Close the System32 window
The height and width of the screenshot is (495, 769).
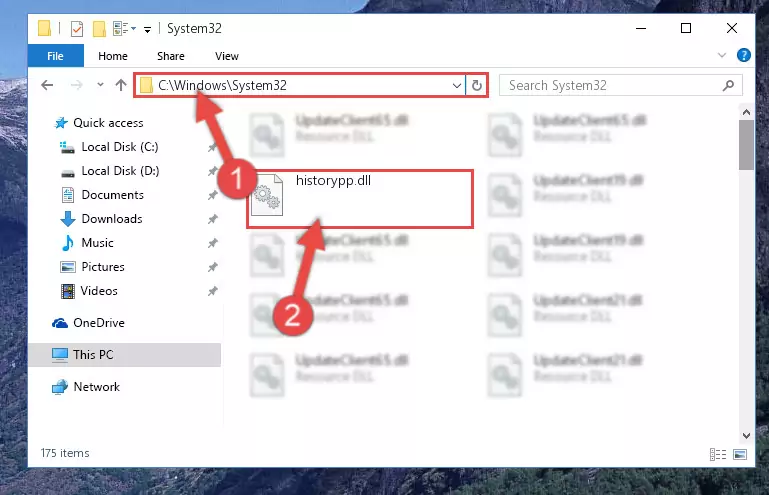732,28
